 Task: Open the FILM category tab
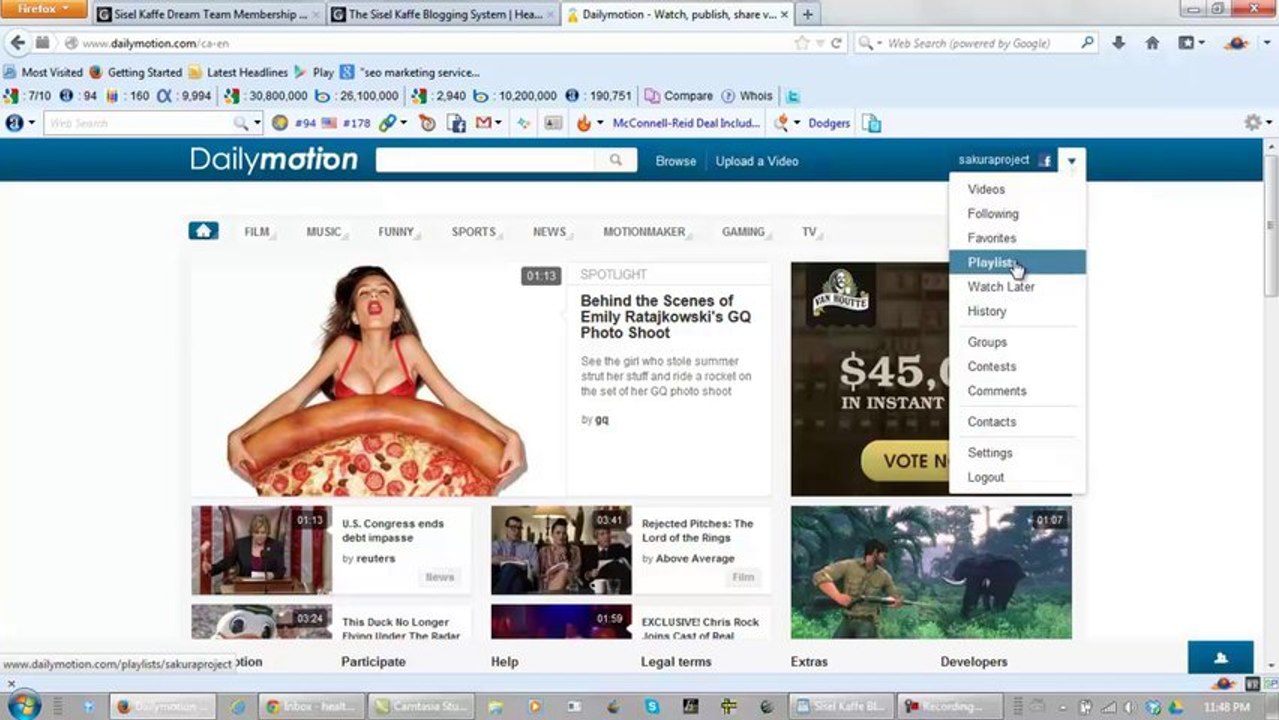pos(257,232)
